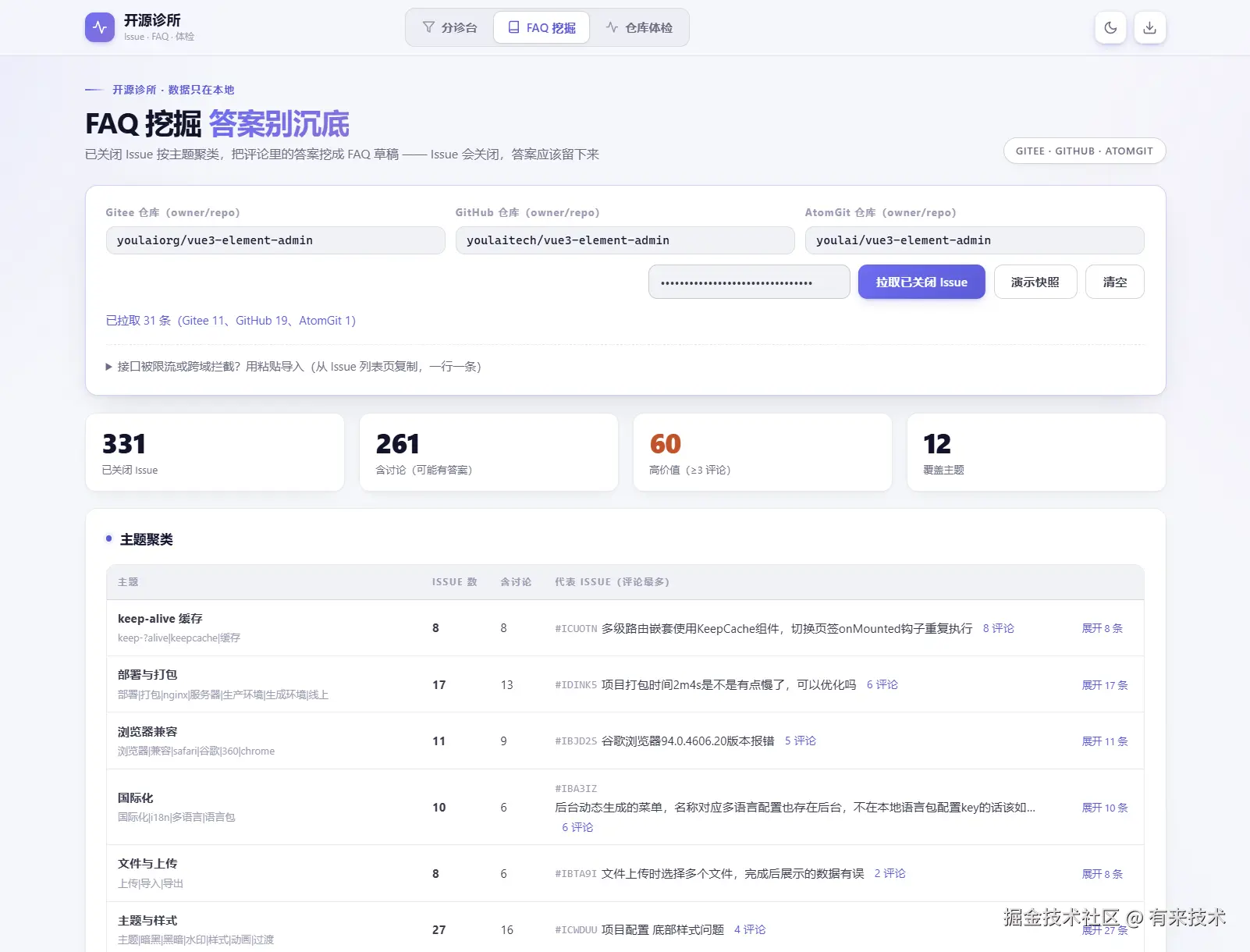Switch to the 分诊台 tab
Viewport: 1250px width, 952px height.
(449, 27)
